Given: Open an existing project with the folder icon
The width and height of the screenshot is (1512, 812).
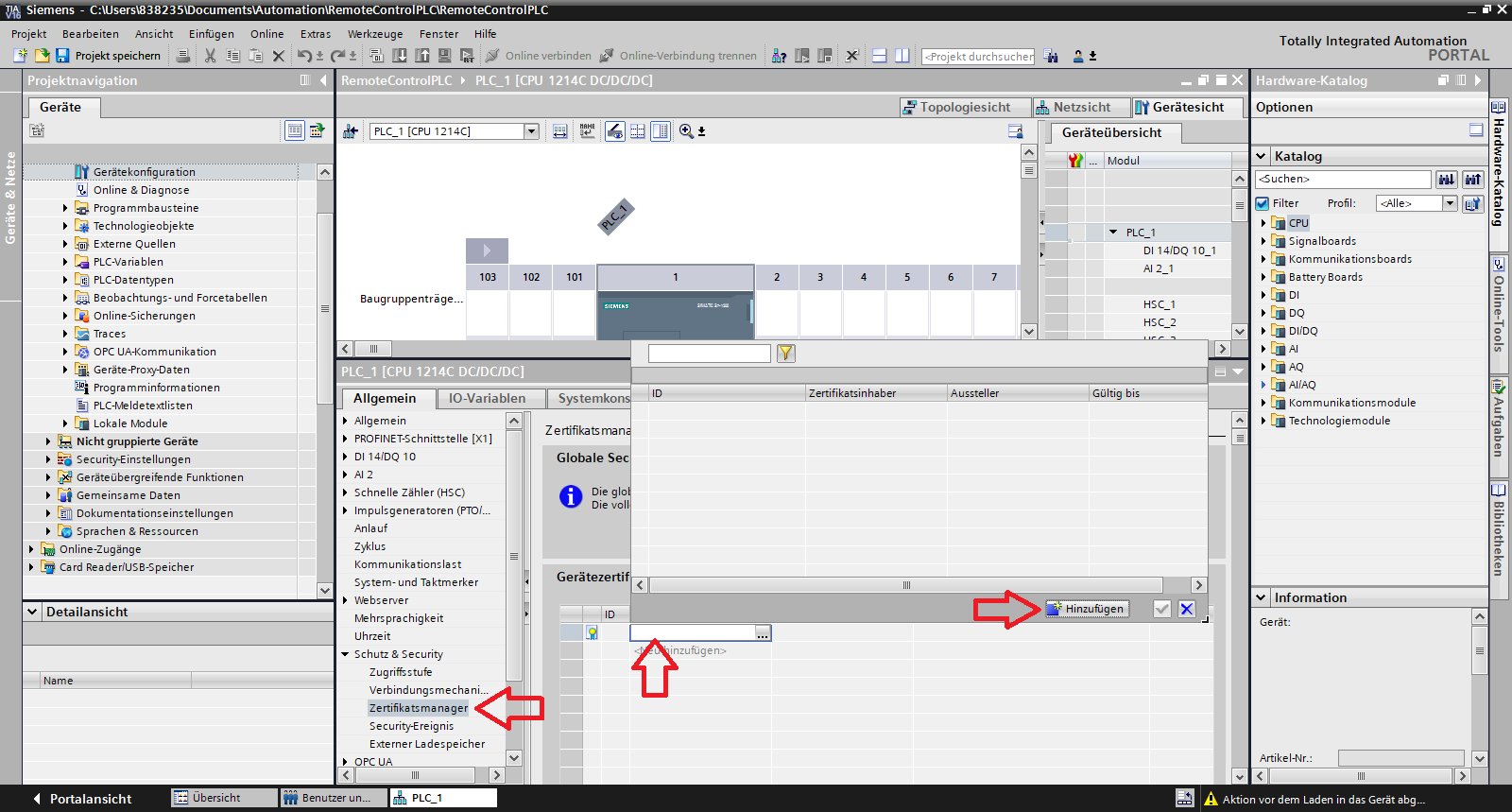Looking at the screenshot, I should 42,56.
